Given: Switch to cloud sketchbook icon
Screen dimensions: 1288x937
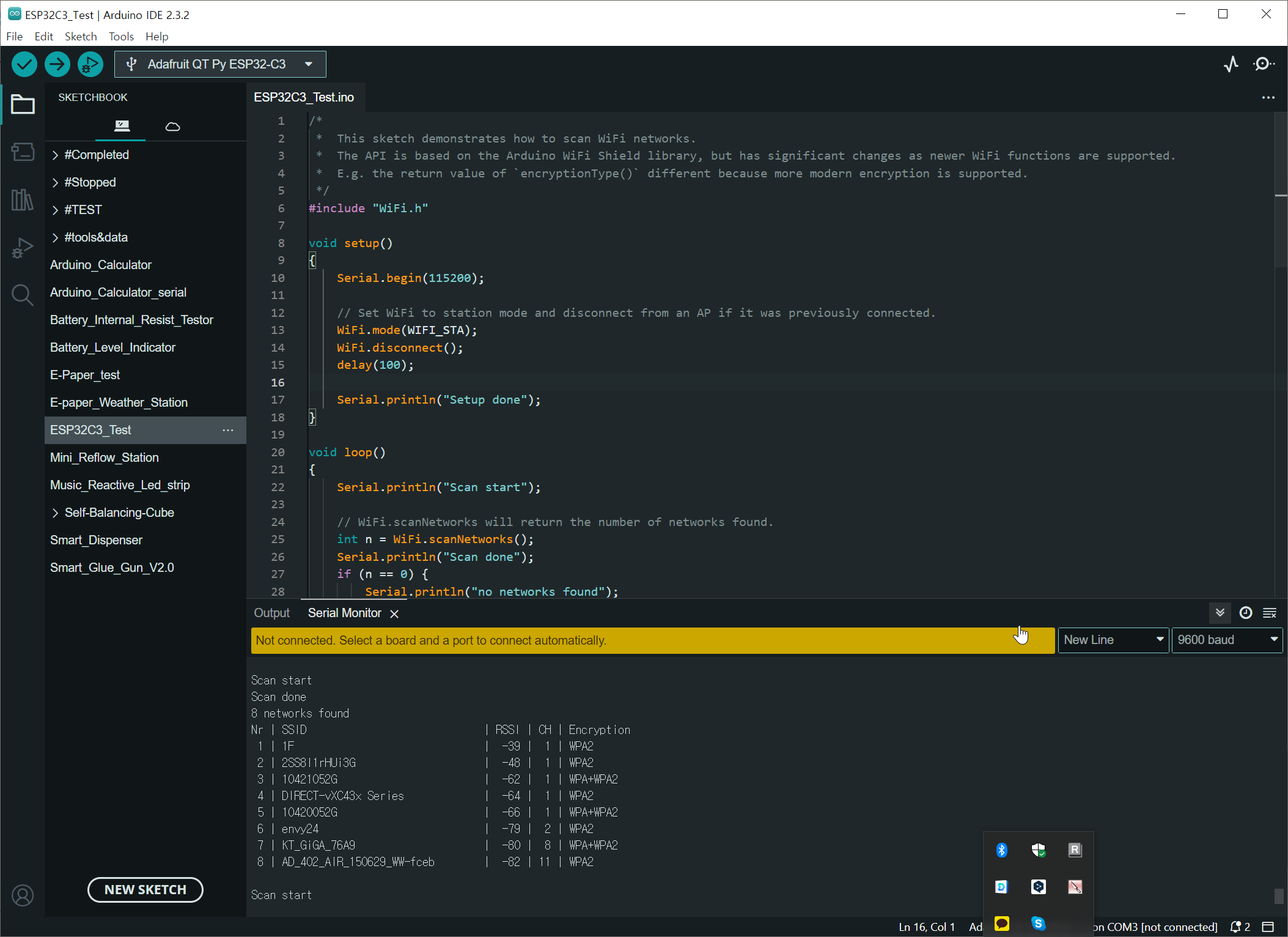Looking at the screenshot, I should point(173,127).
